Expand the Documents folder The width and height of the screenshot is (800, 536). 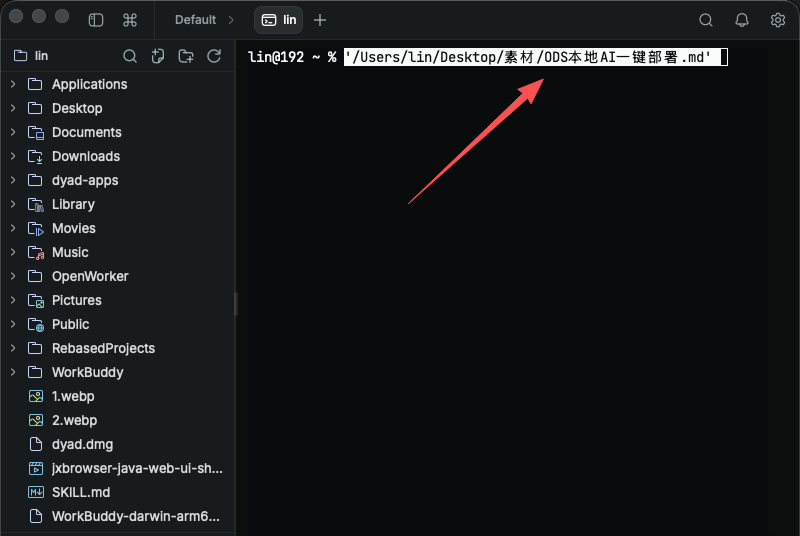(13, 132)
